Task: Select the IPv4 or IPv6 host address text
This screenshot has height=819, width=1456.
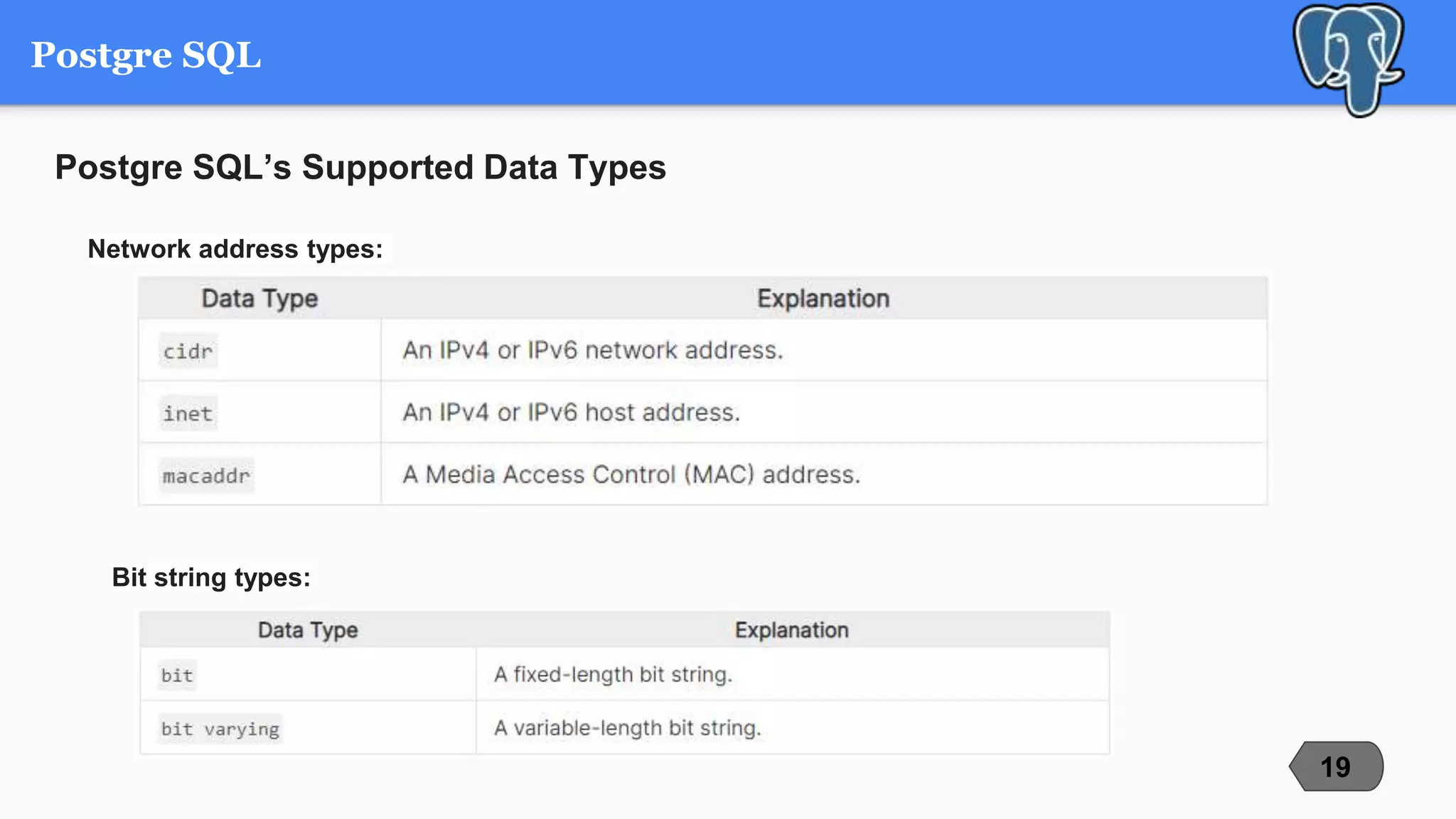Action: click(x=572, y=412)
